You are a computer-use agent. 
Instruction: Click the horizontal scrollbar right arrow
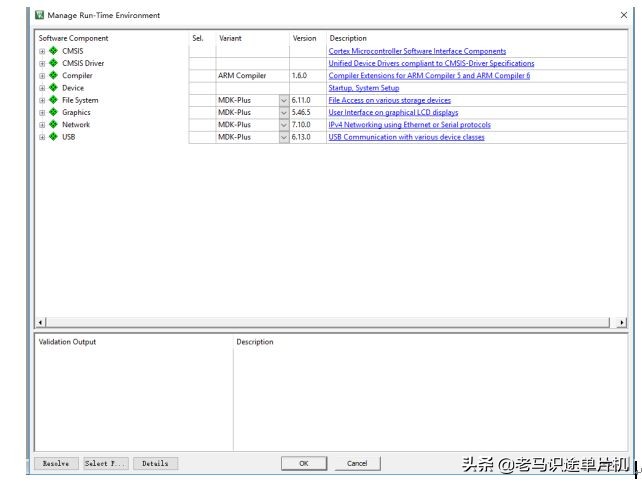[x=622, y=323]
